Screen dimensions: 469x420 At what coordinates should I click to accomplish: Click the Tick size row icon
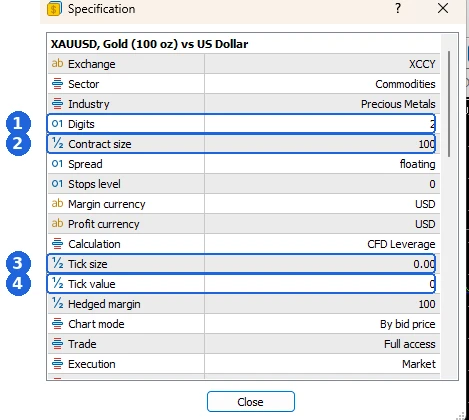click(x=57, y=264)
